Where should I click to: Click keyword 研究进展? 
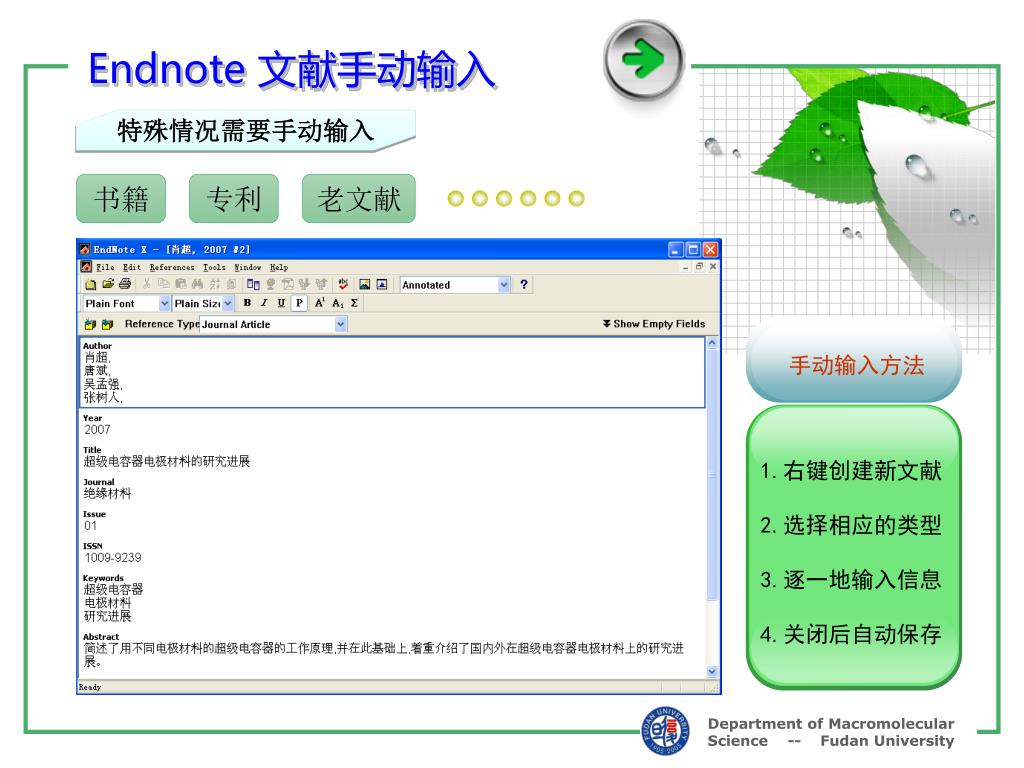(107, 616)
